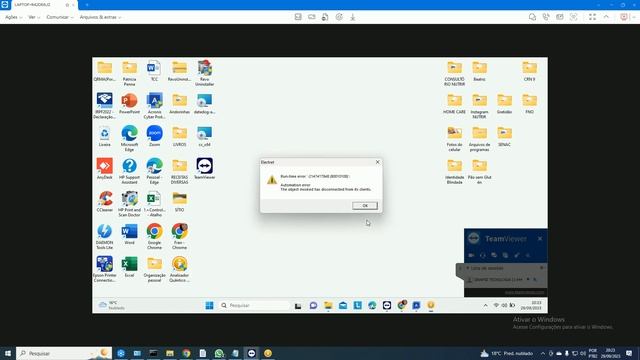The width and height of the screenshot is (640, 360).
Task: Open the Google Chrome desktop shortcut
Action: coord(154,236)
